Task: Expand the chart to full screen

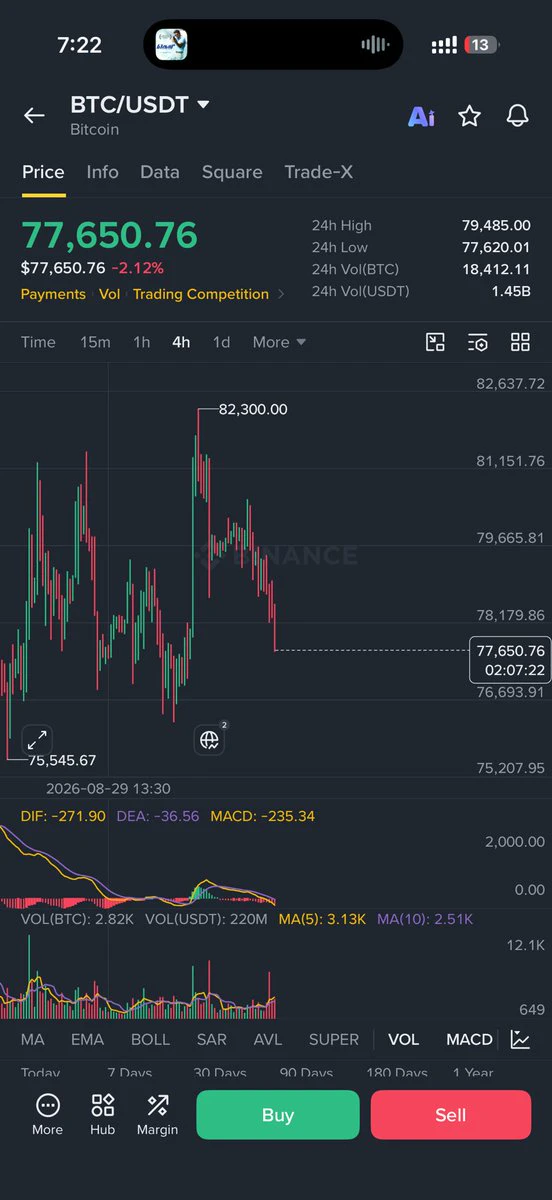Action: tap(37, 740)
